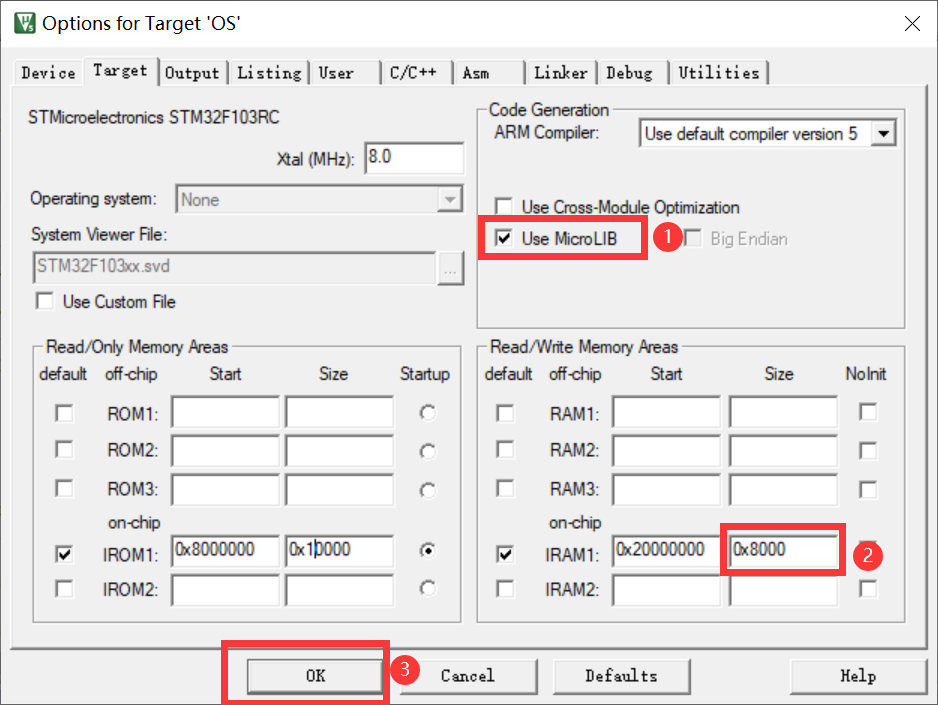Click the ROM3 Size field
Image resolution: width=938 pixels, height=705 pixels.
click(x=339, y=489)
